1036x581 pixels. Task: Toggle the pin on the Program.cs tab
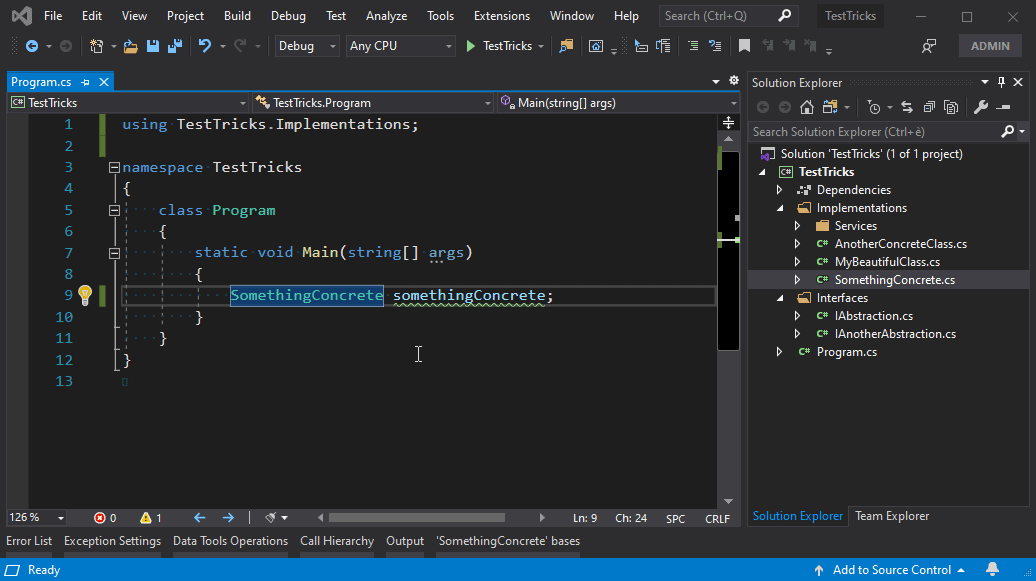tap(86, 82)
